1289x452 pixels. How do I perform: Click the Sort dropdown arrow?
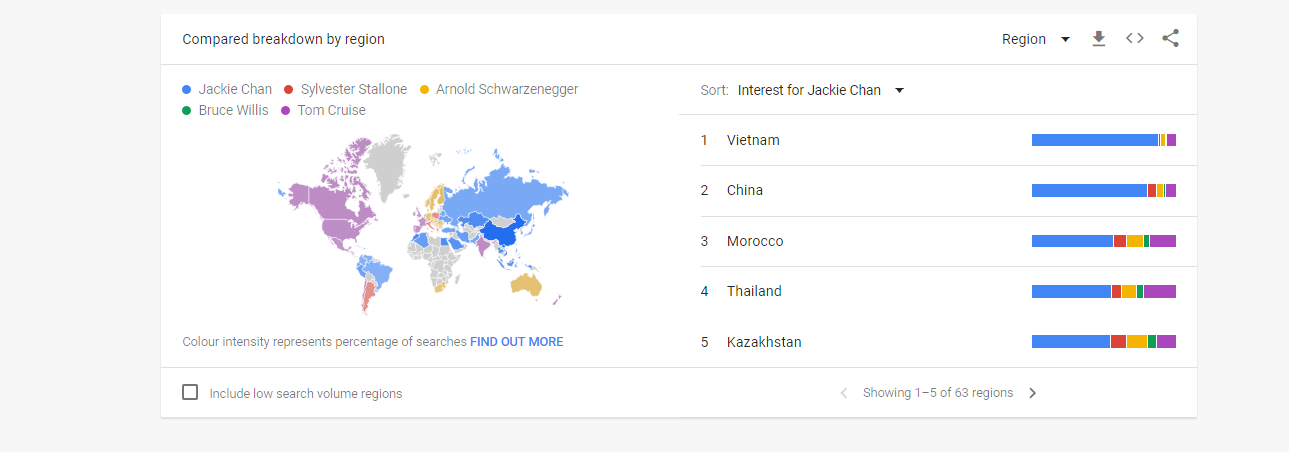pyautogui.click(x=899, y=90)
